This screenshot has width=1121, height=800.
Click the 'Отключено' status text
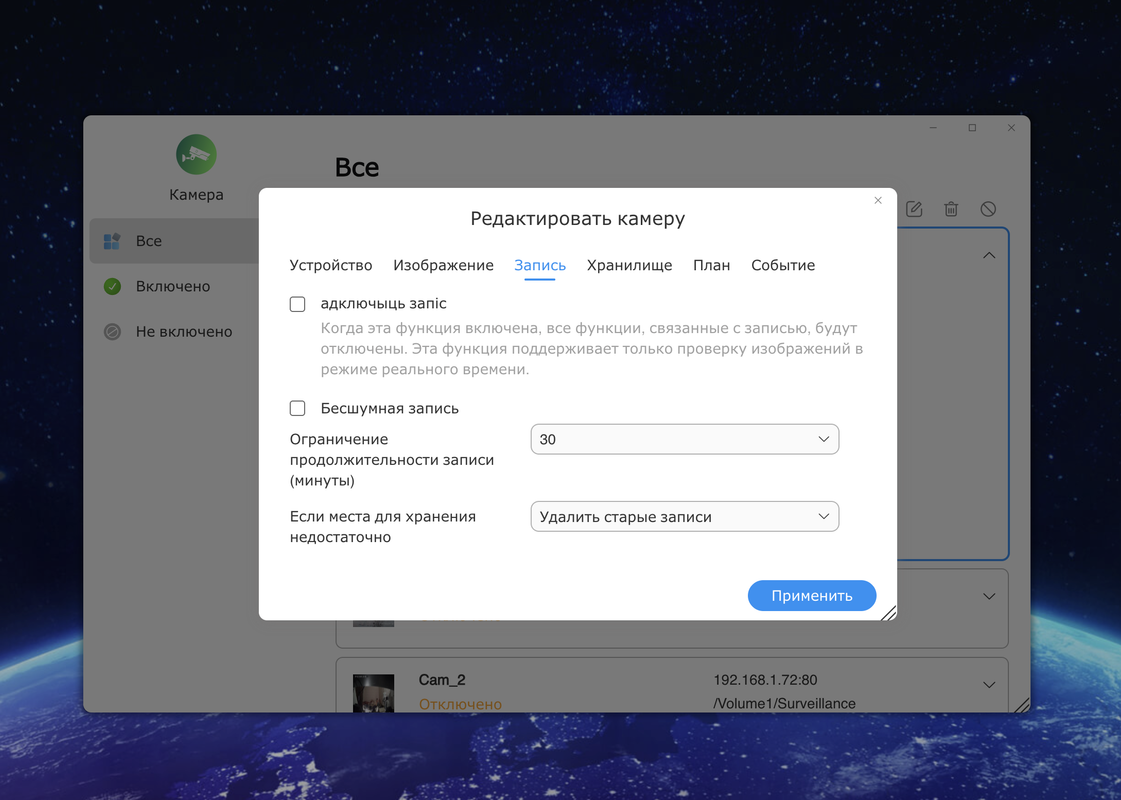(460, 704)
